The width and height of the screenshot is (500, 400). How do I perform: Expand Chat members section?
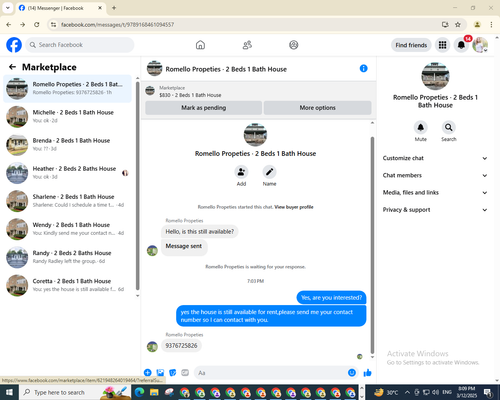435,175
